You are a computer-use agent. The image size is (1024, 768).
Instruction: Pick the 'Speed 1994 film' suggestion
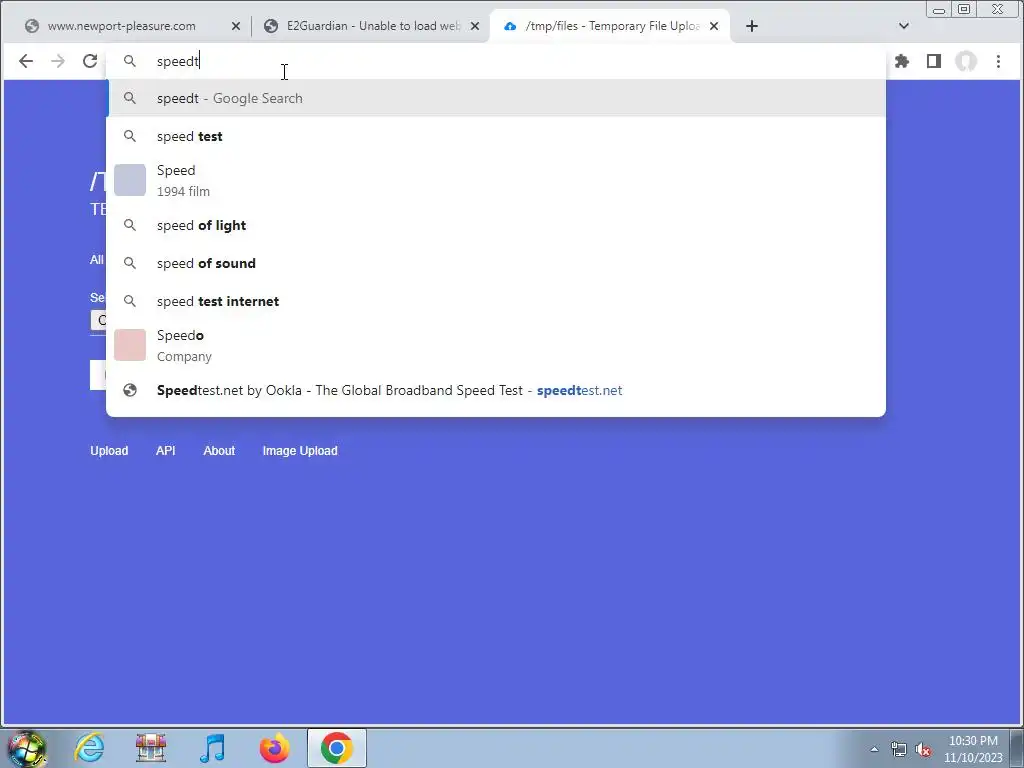496,180
